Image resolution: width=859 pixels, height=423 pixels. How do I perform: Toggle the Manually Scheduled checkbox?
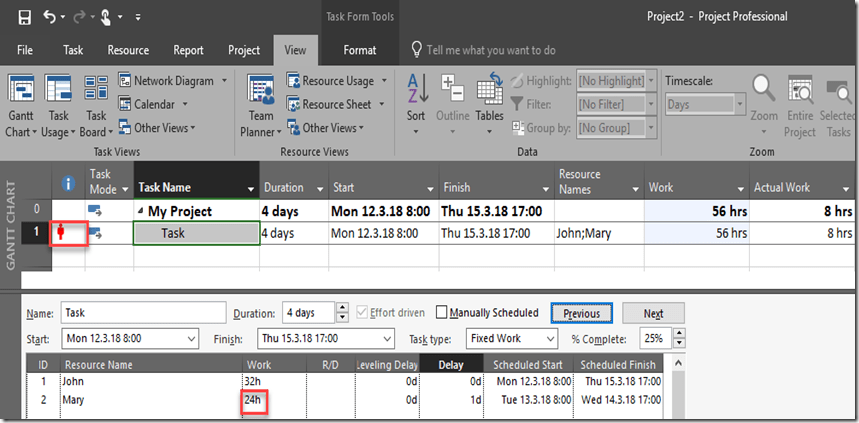[442, 313]
